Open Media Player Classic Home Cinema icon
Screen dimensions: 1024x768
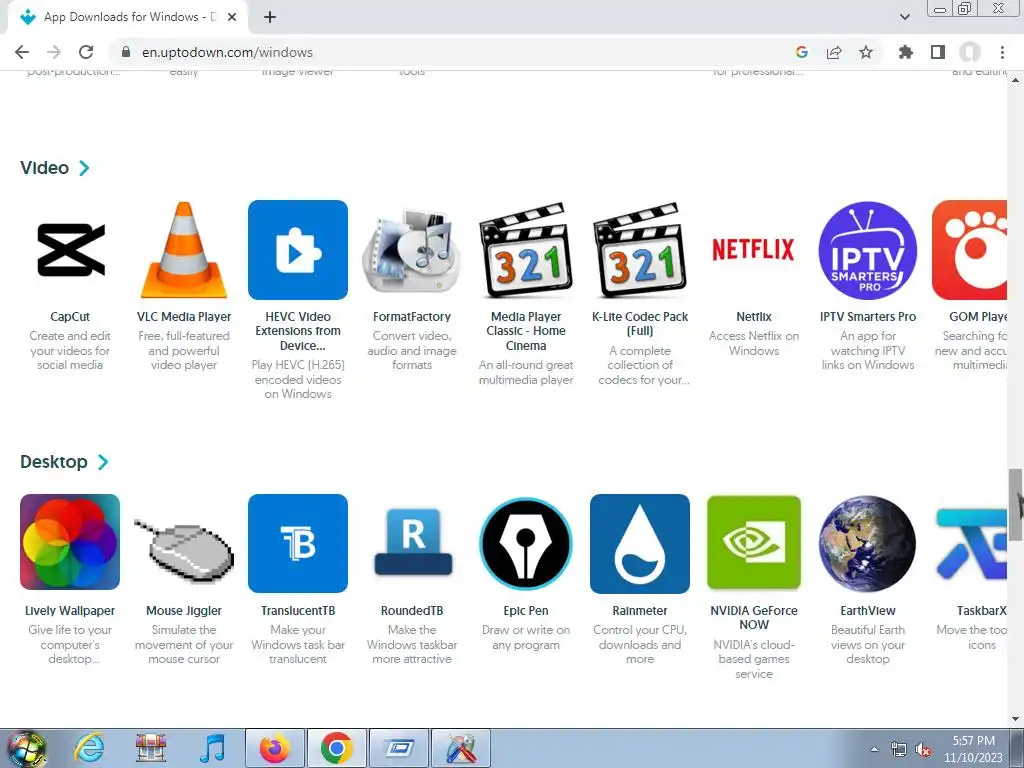[526, 249]
